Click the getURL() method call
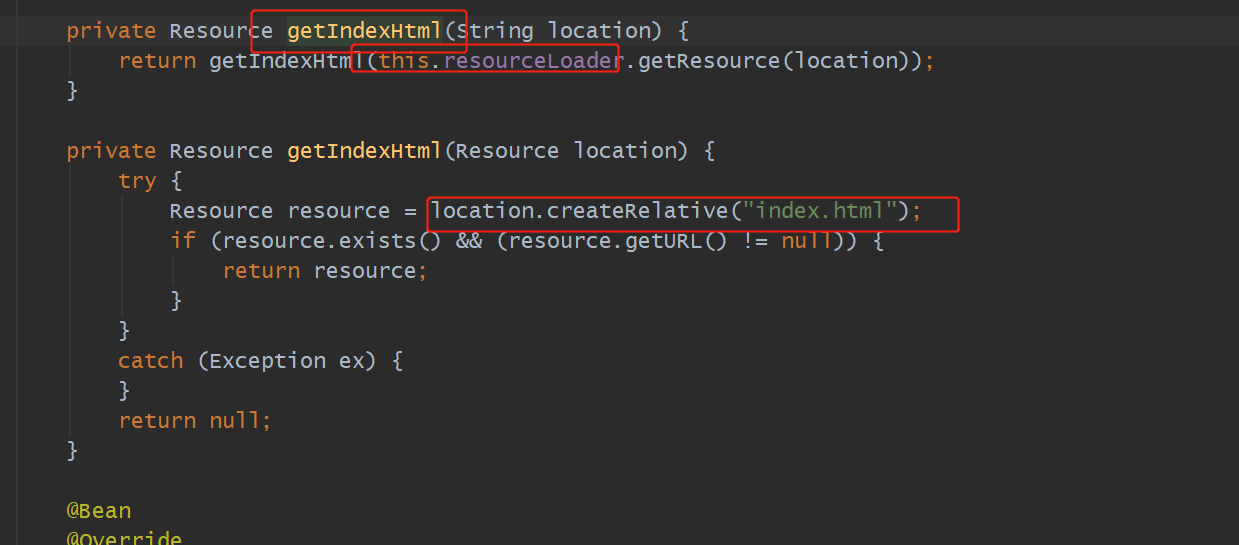Image resolution: width=1239 pixels, height=545 pixels. 677,241
